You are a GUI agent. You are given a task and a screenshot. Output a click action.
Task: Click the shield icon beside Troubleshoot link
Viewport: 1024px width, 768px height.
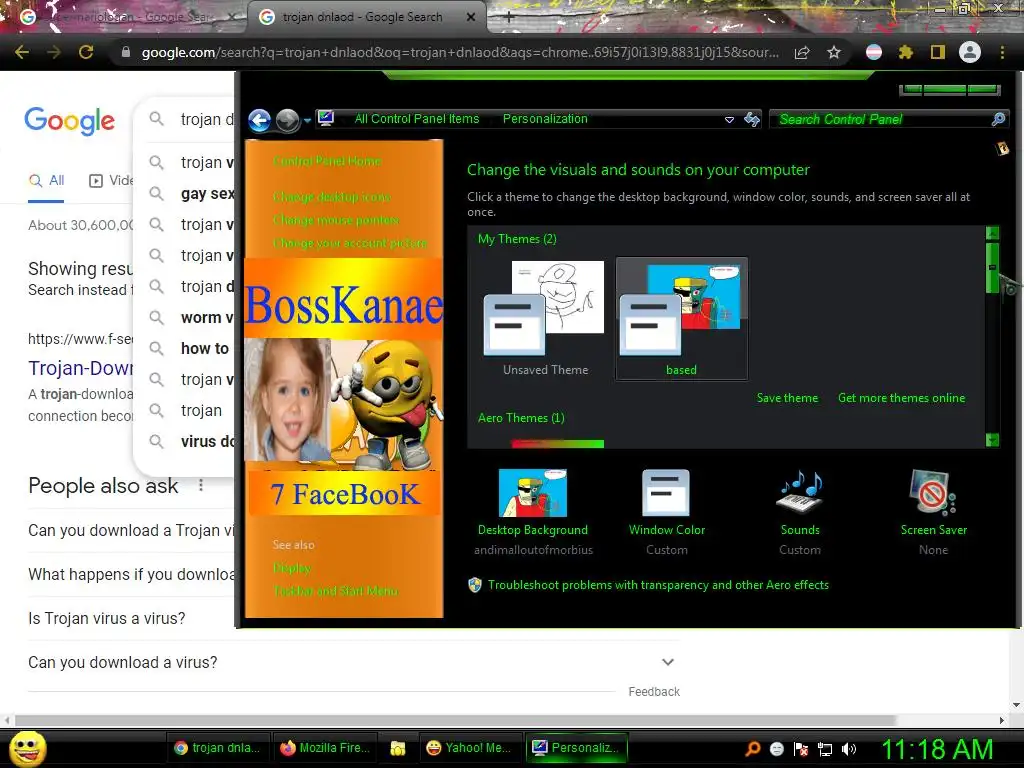475,584
